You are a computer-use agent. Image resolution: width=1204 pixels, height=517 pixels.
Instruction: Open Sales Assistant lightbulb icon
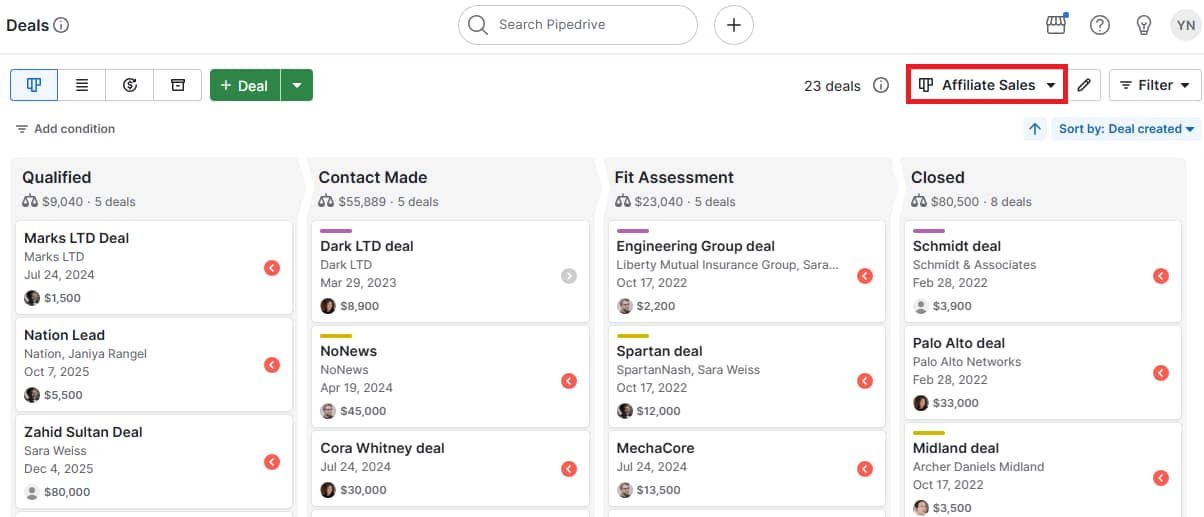click(x=1144, y=25)
